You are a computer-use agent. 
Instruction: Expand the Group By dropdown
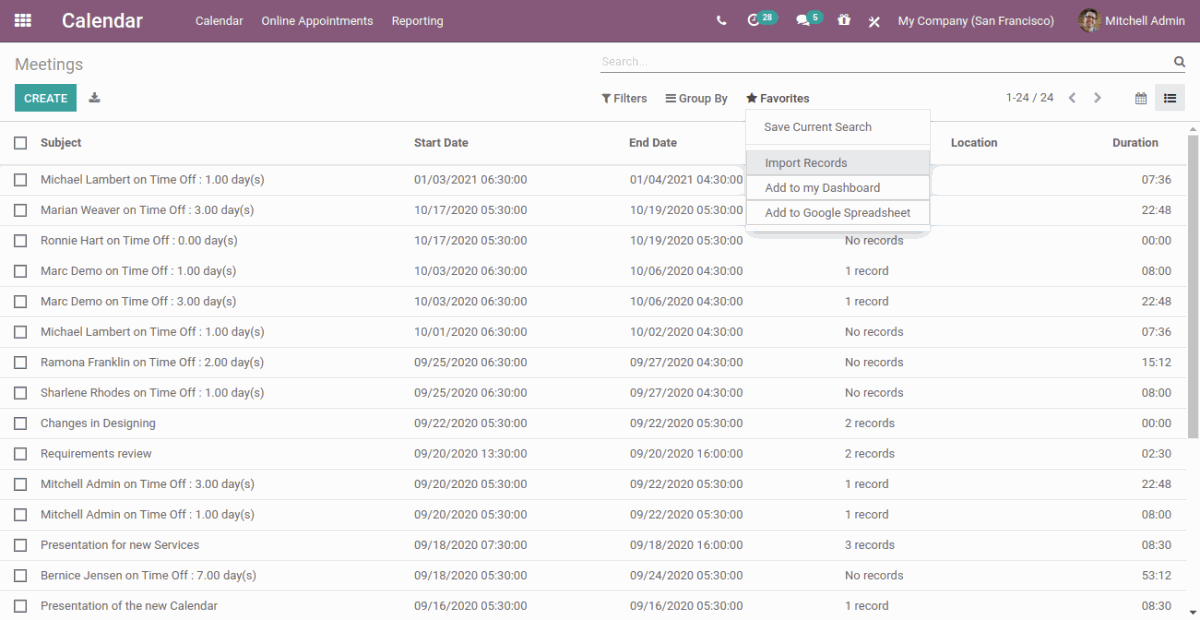pos(697,99)
